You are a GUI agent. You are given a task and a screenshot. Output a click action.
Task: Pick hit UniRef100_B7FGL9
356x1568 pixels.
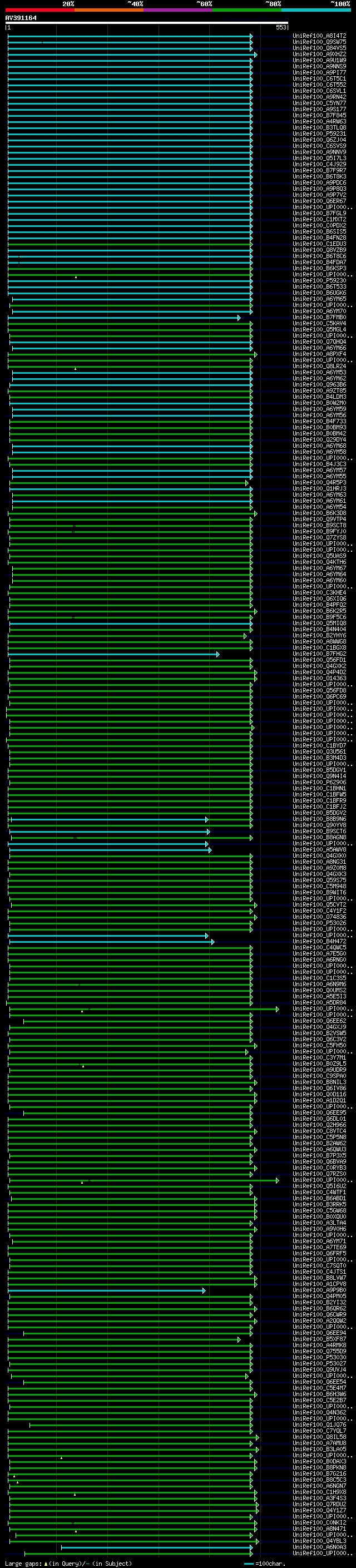319,213
